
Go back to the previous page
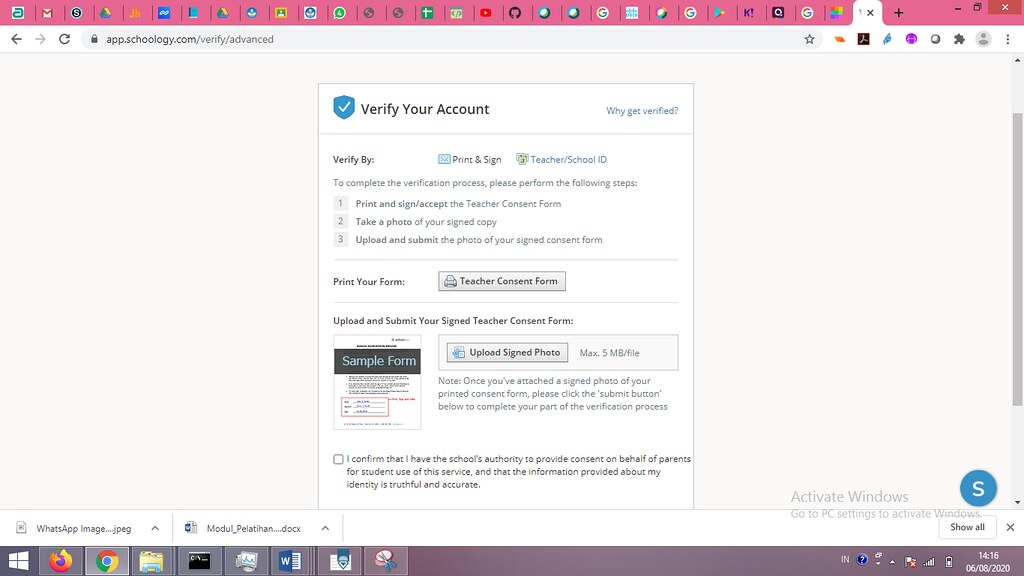[16, 39]
